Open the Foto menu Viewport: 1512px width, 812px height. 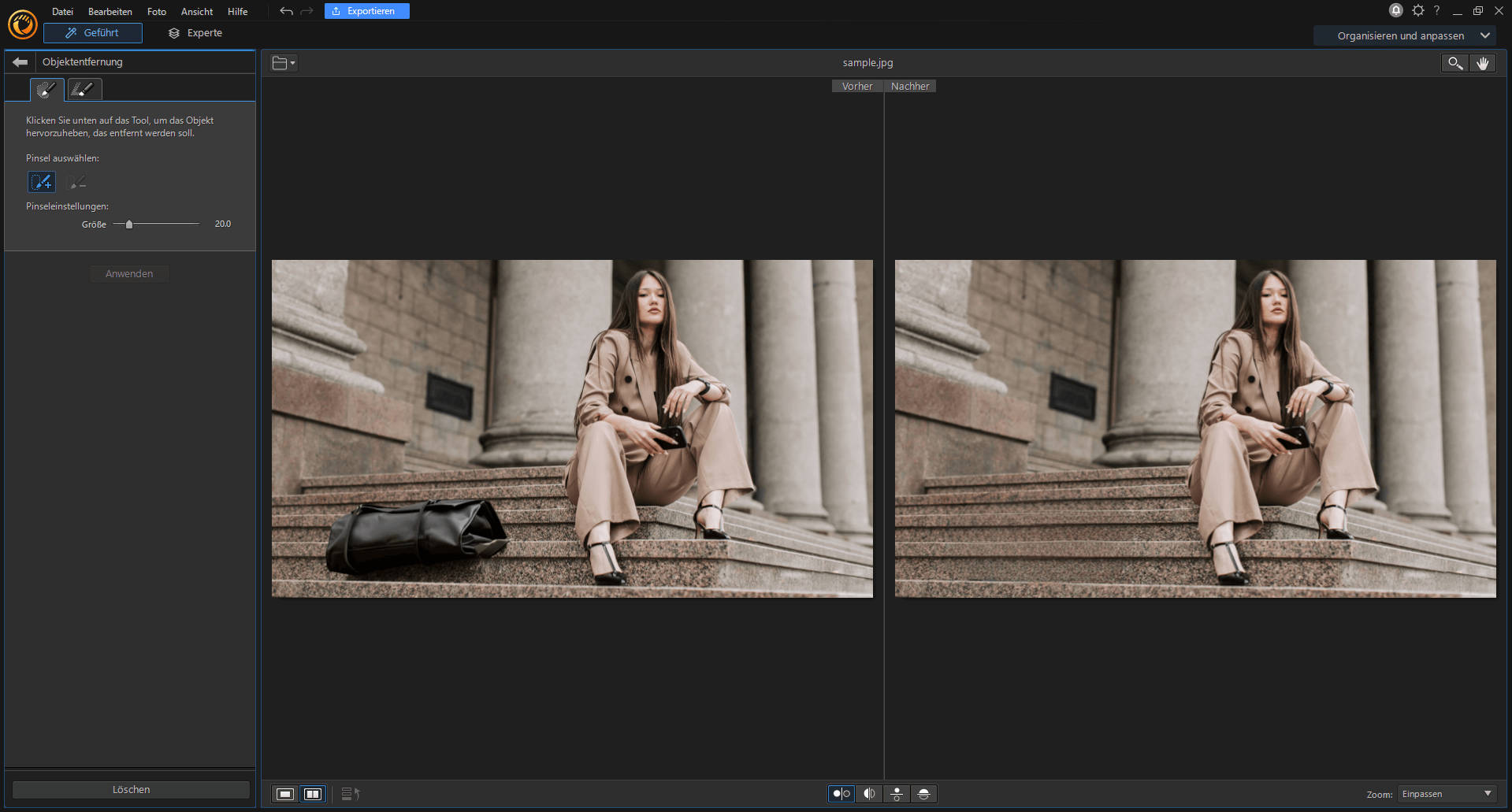(156, 11)
